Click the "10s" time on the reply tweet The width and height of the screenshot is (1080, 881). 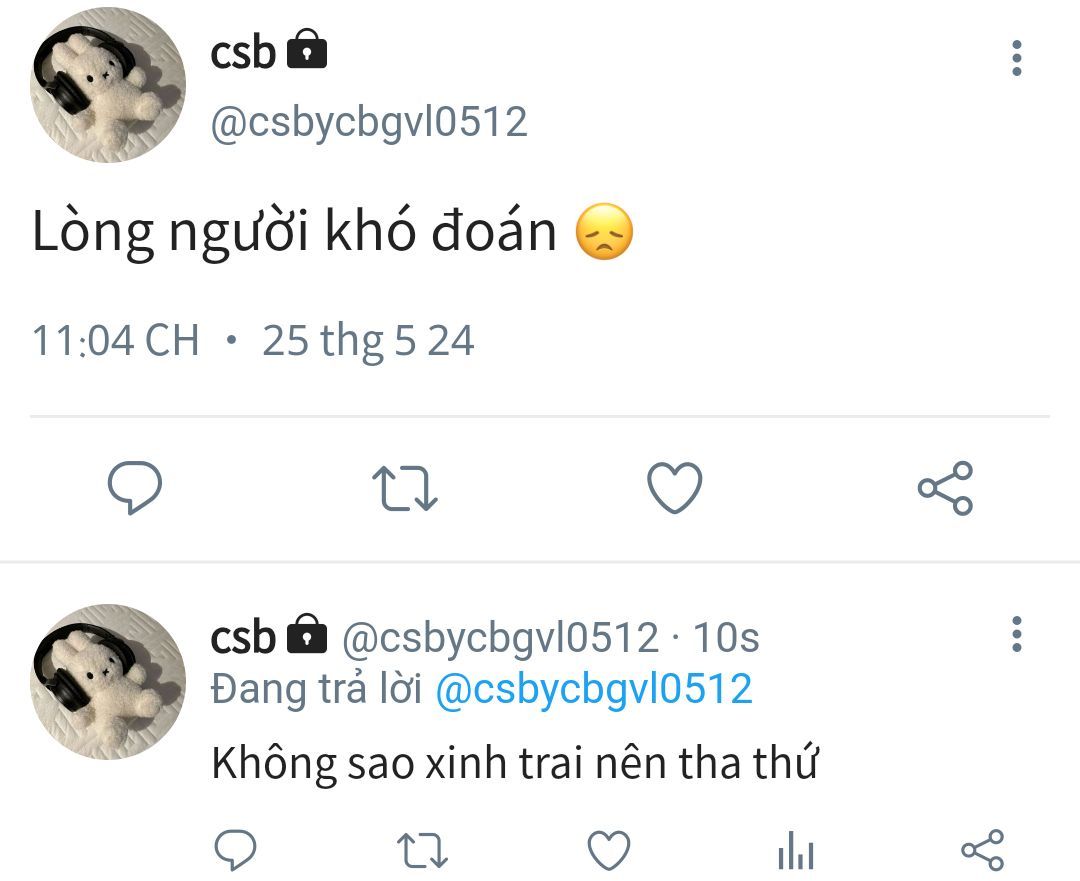(x=726, y=637)
